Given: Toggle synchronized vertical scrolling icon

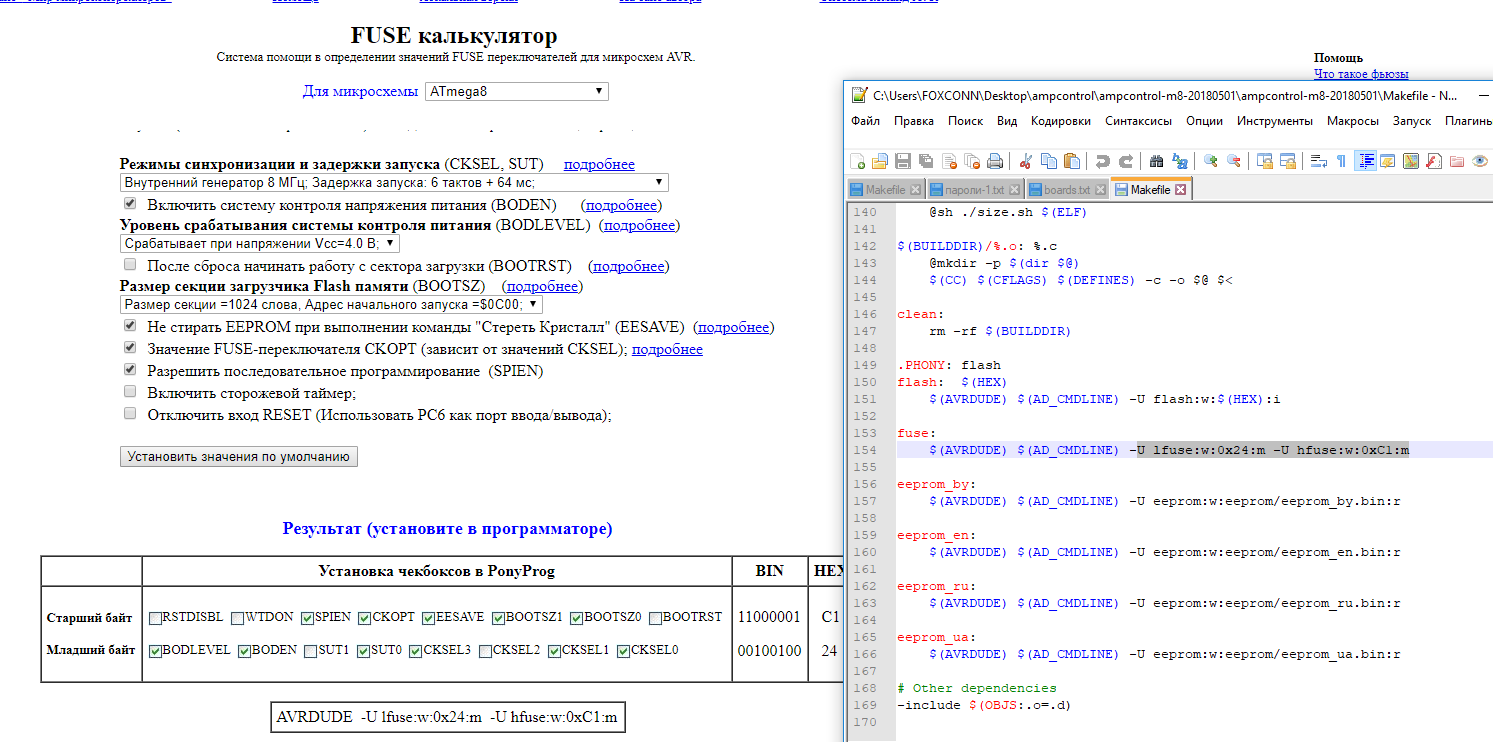Looking at the screenshot, I should tap(1265, 161).
